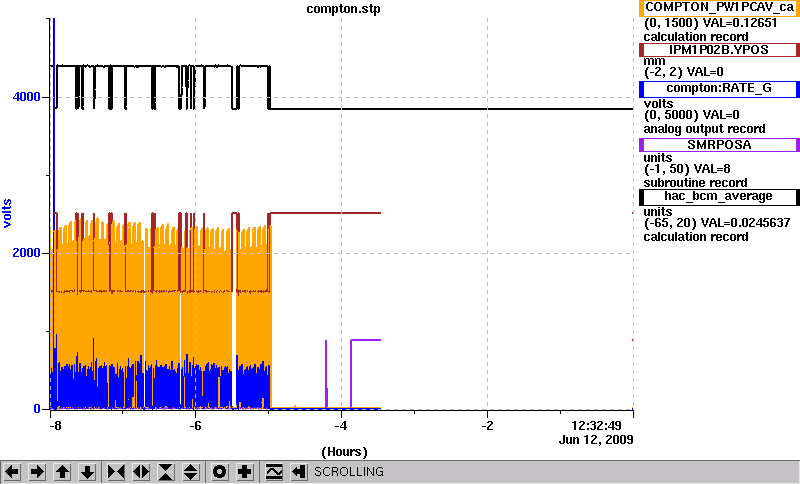The image size is (800, 484).
Task: Pan the plot down with the down-arrow button
Action: pos(88,472)
